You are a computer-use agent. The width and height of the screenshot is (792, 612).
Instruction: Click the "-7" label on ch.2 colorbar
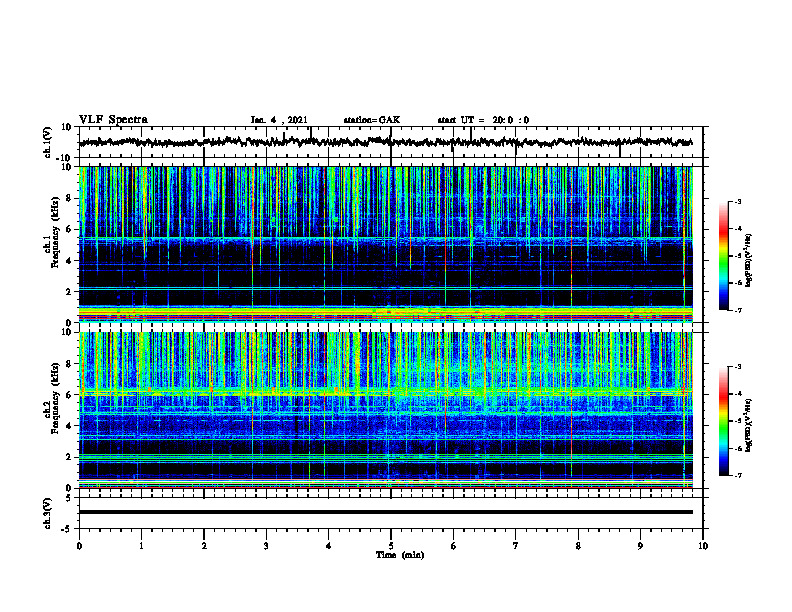pos(738,475)
